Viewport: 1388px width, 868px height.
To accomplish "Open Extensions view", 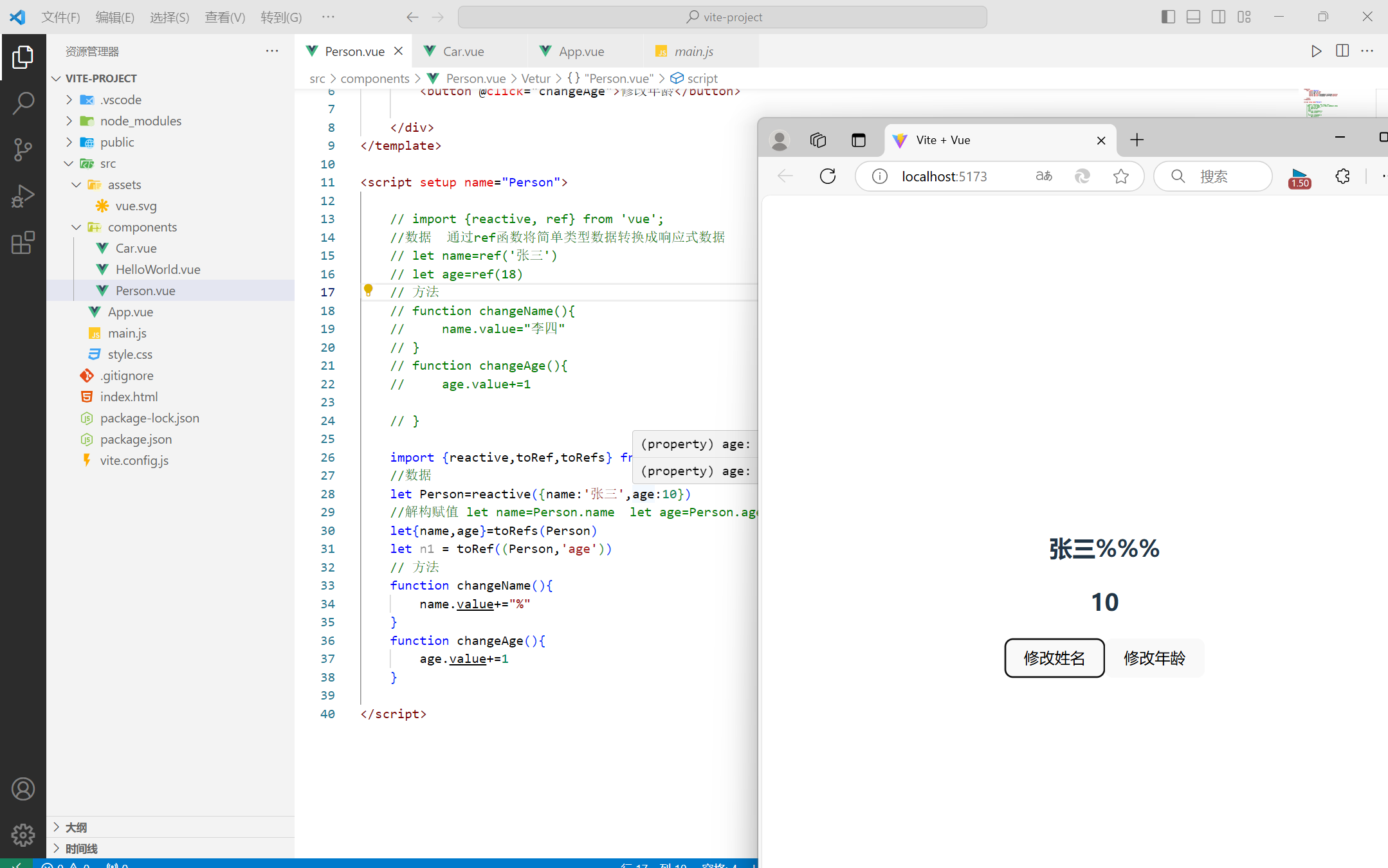I will [23, 242].
